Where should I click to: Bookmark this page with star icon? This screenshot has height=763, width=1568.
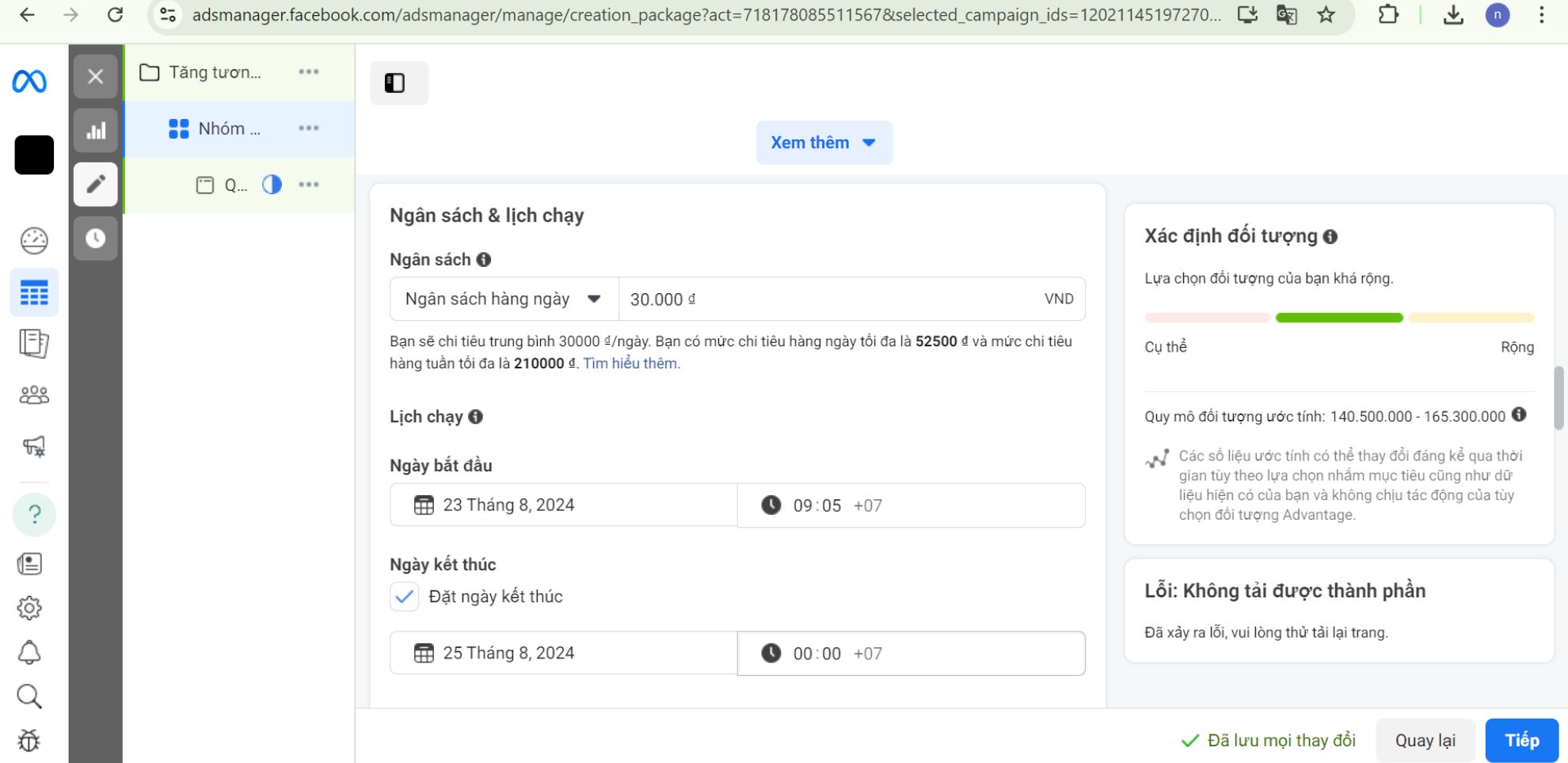1326,15
